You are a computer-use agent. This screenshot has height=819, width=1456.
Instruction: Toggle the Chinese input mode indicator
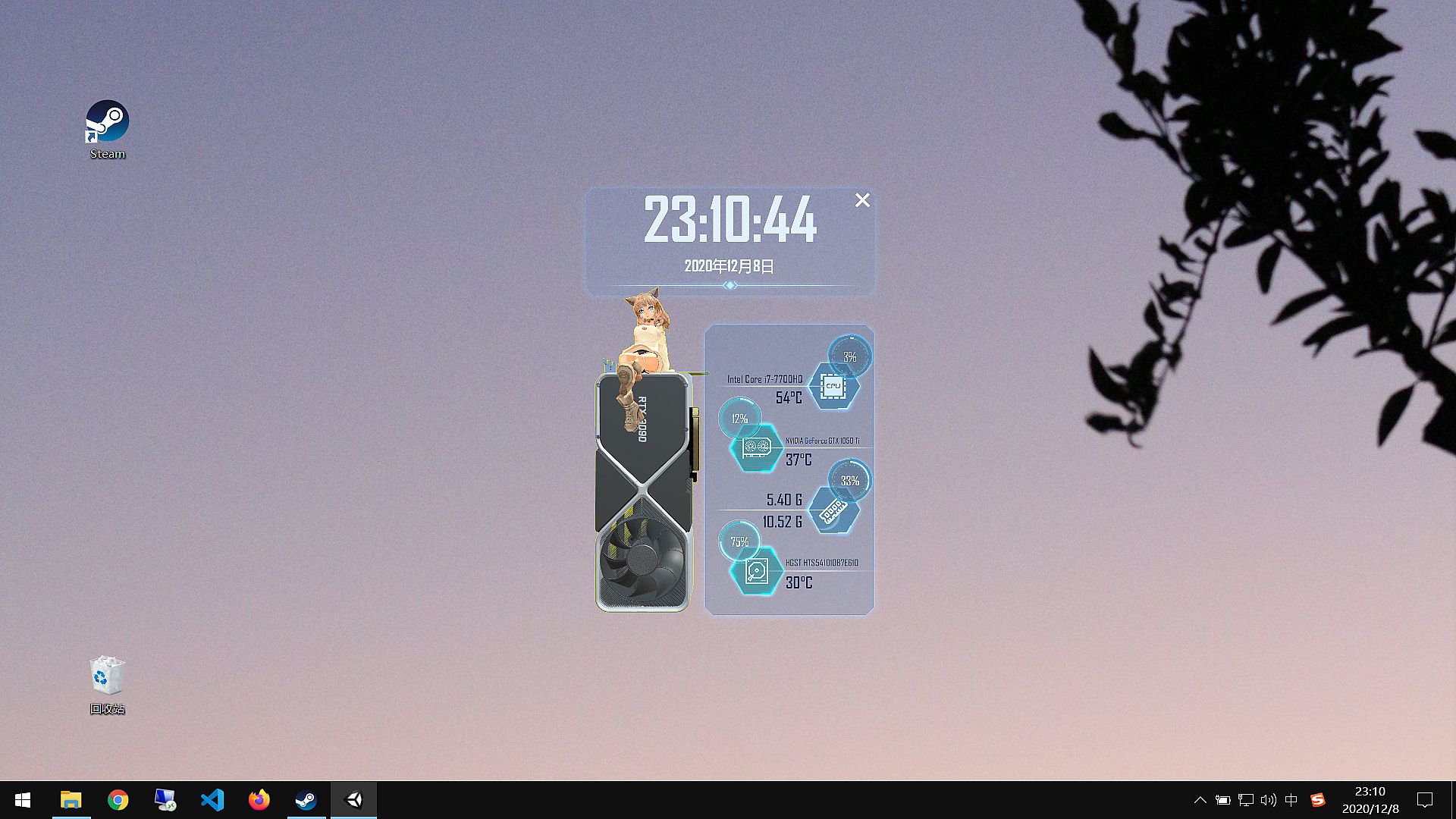click(x=1291, y=800)
